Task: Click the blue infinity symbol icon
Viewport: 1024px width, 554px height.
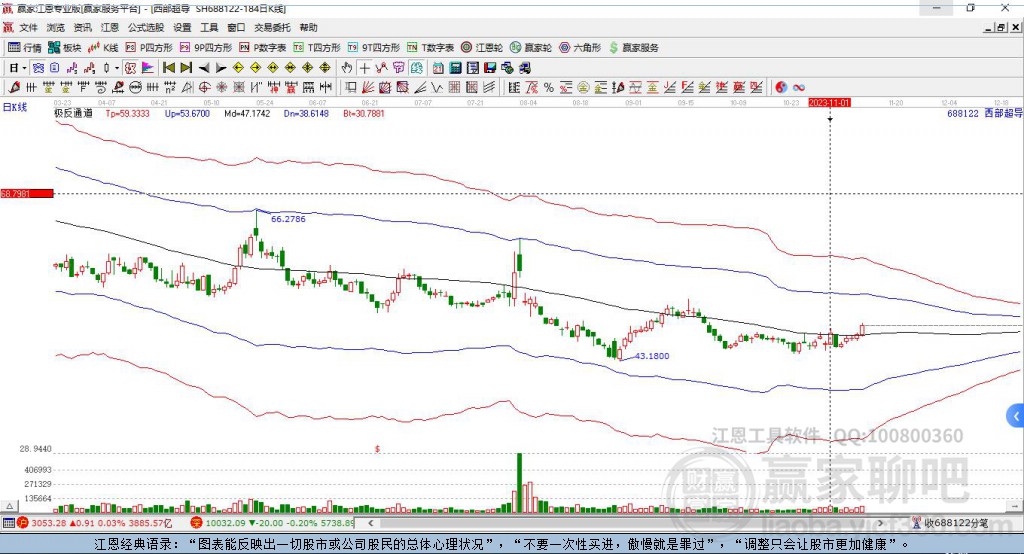Action: point(799,88)
